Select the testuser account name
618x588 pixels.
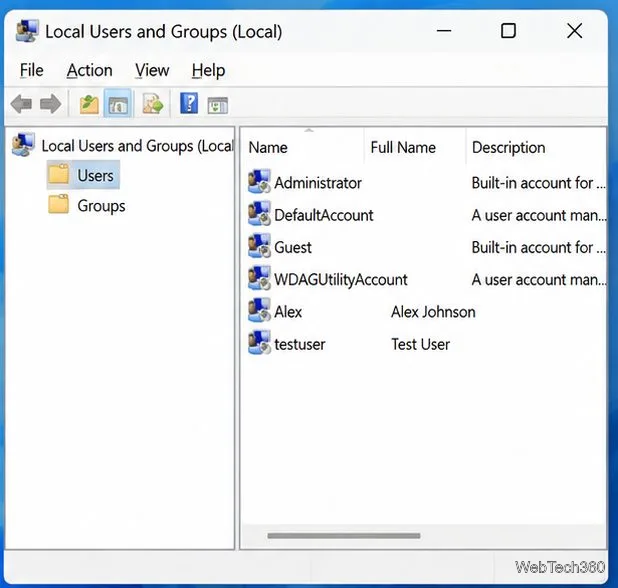[300, 344]
